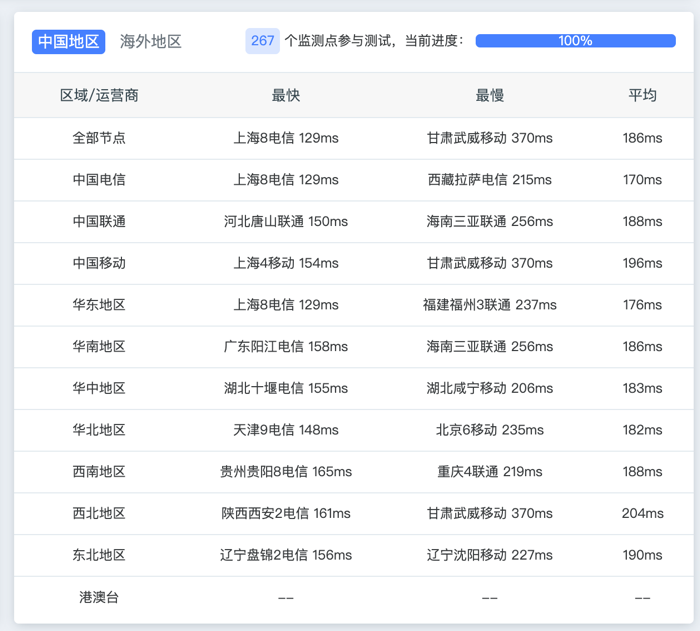This screenshot has width=700, height=631.
Task: Select the 西南地区 row label
Action: click(x=99, y=472)
